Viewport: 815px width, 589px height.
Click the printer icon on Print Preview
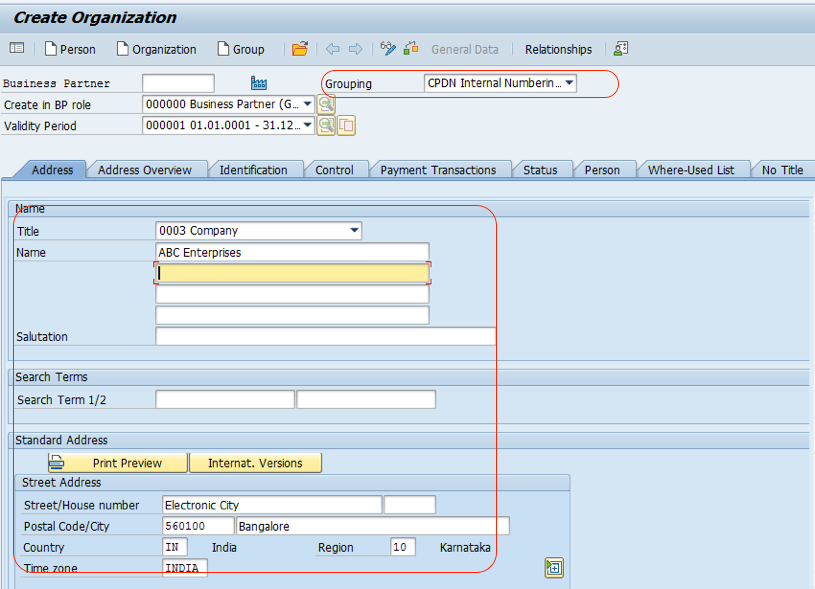coord(57,462)
